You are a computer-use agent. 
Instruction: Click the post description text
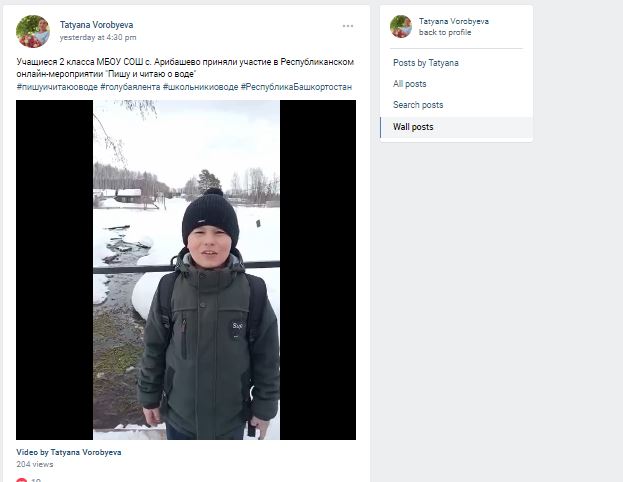[185, 68]
